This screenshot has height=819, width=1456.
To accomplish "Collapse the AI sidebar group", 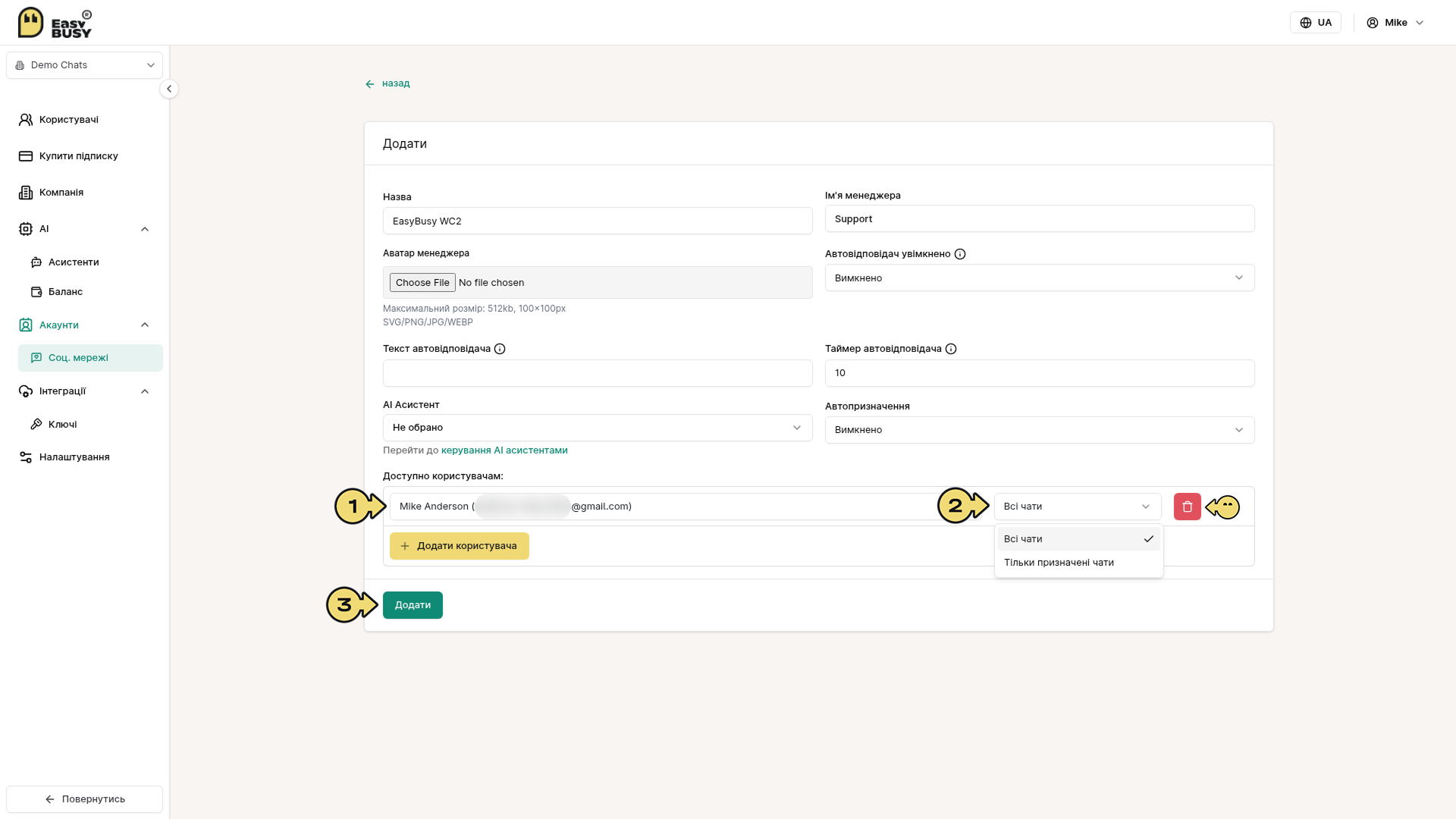I will (145, 229).
